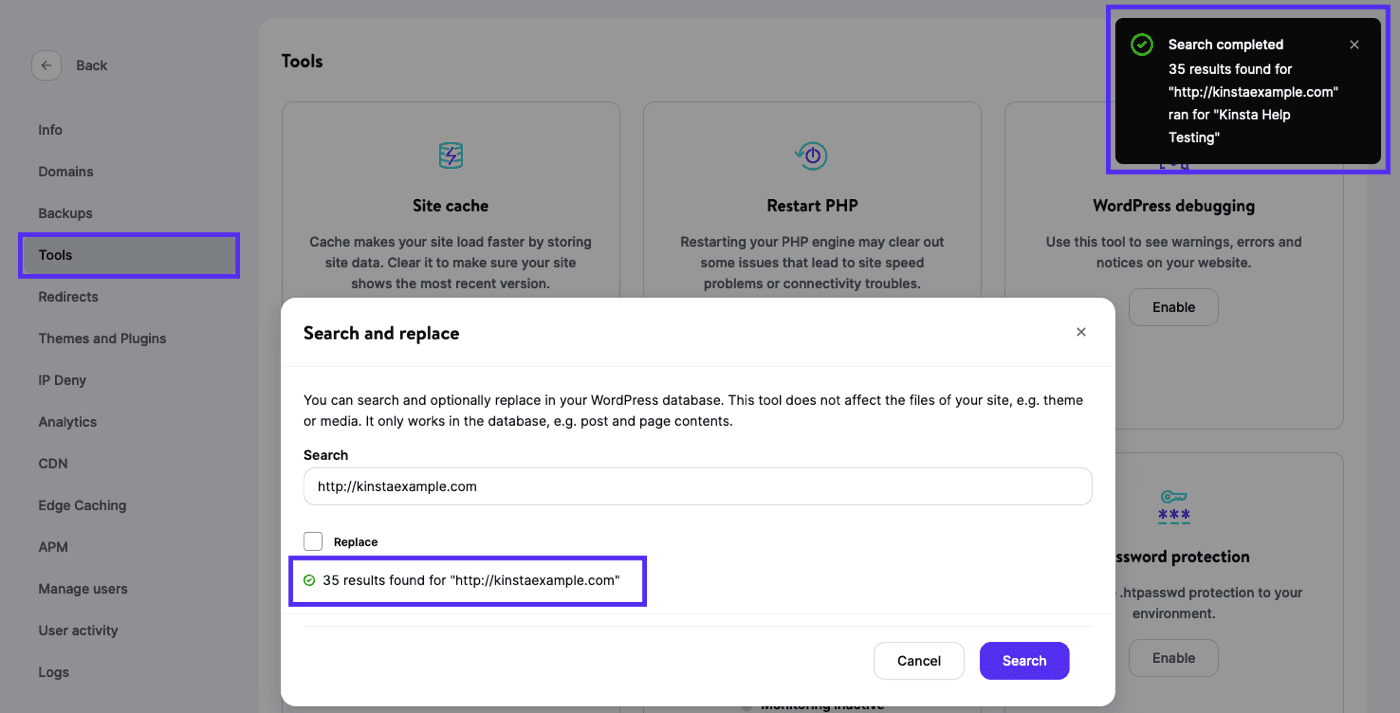This screenshot has width=1400, height=713.
Task: Click green success icon beside 35 results
Action: [309, 580]
